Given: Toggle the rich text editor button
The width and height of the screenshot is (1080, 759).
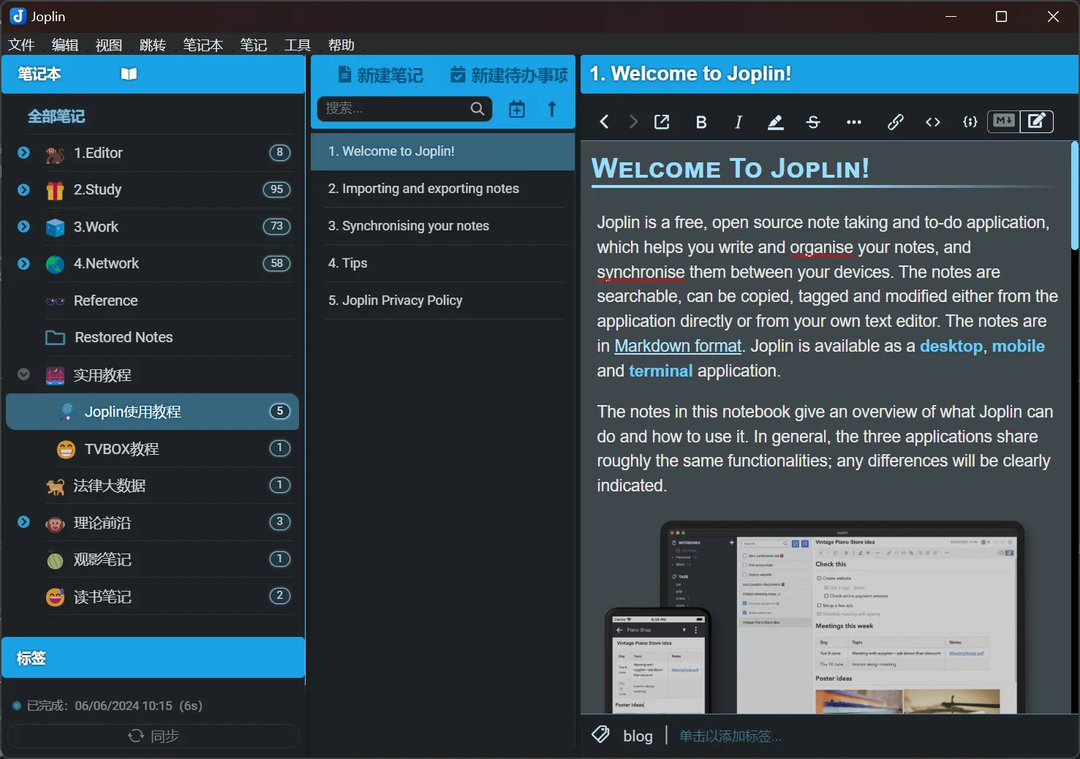Looking at the screenshot, I should coord(1037,121).
